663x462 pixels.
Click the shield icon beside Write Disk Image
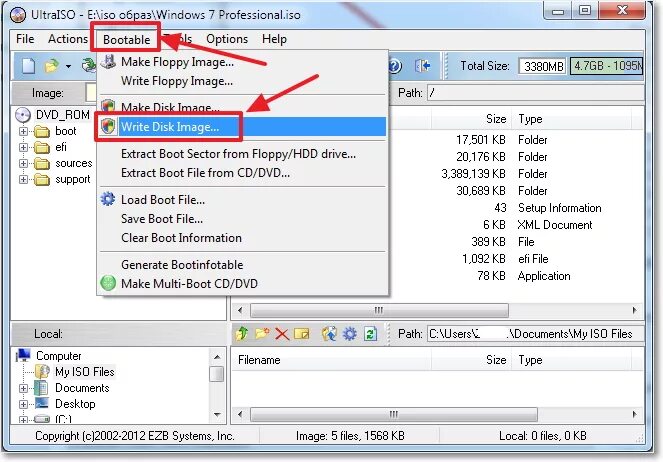(x=108, y=126)
